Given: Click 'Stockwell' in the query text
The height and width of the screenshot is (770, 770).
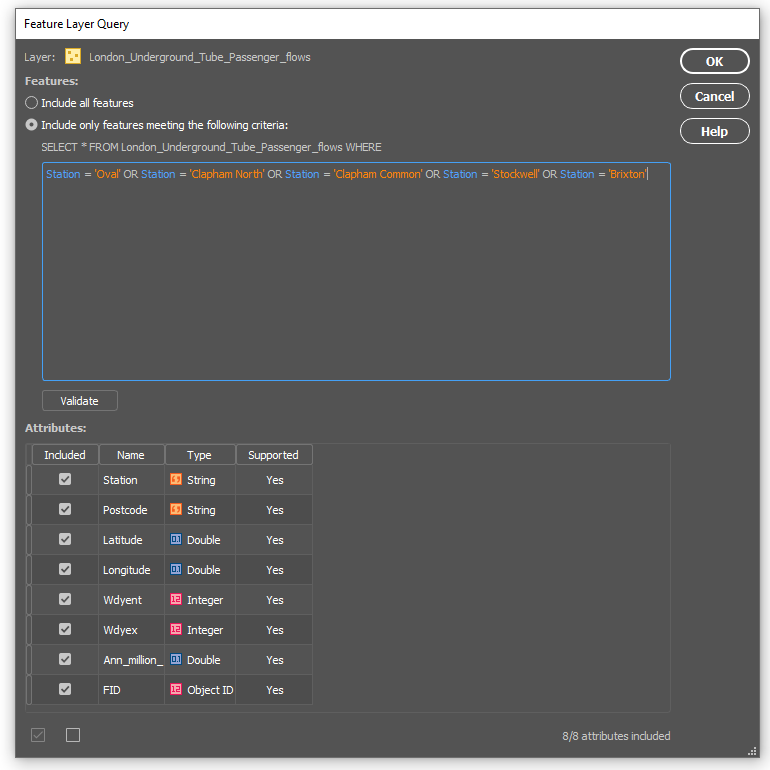Looking at the screenshot, I should pos(515,174).
